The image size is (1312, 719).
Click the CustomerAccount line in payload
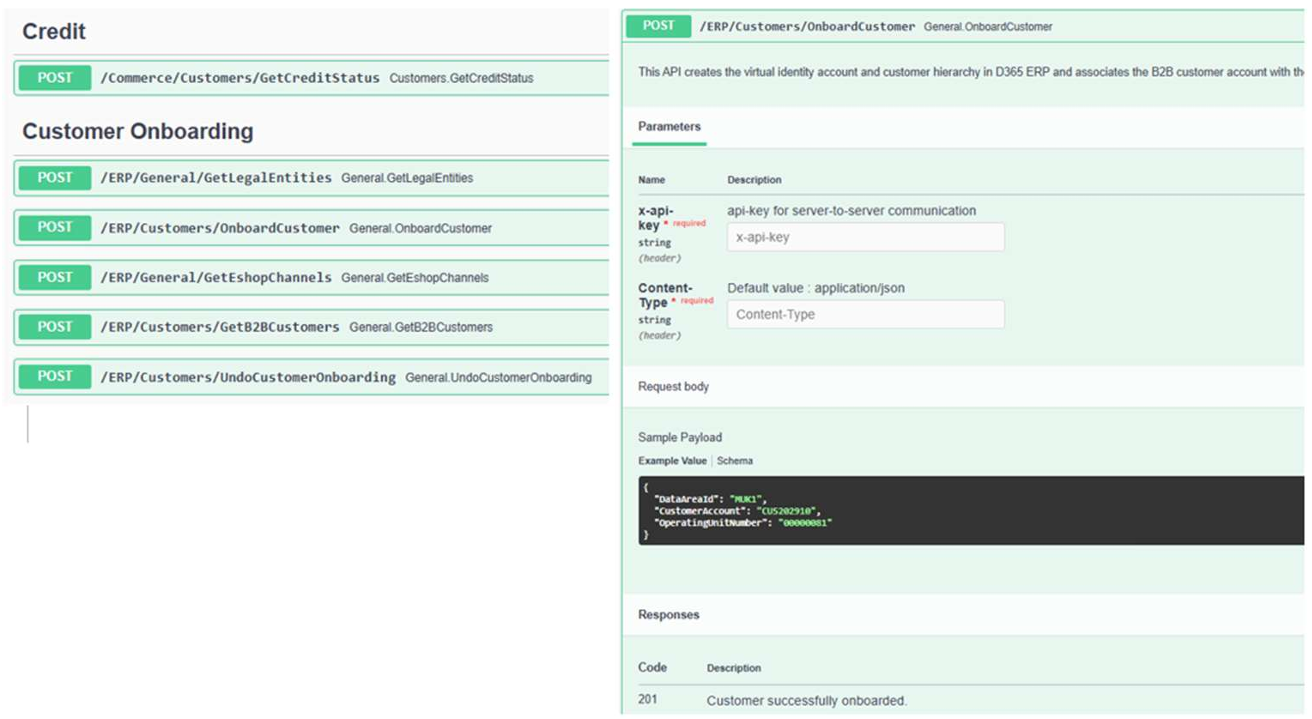pyautogui.click(x=737, y=510)
